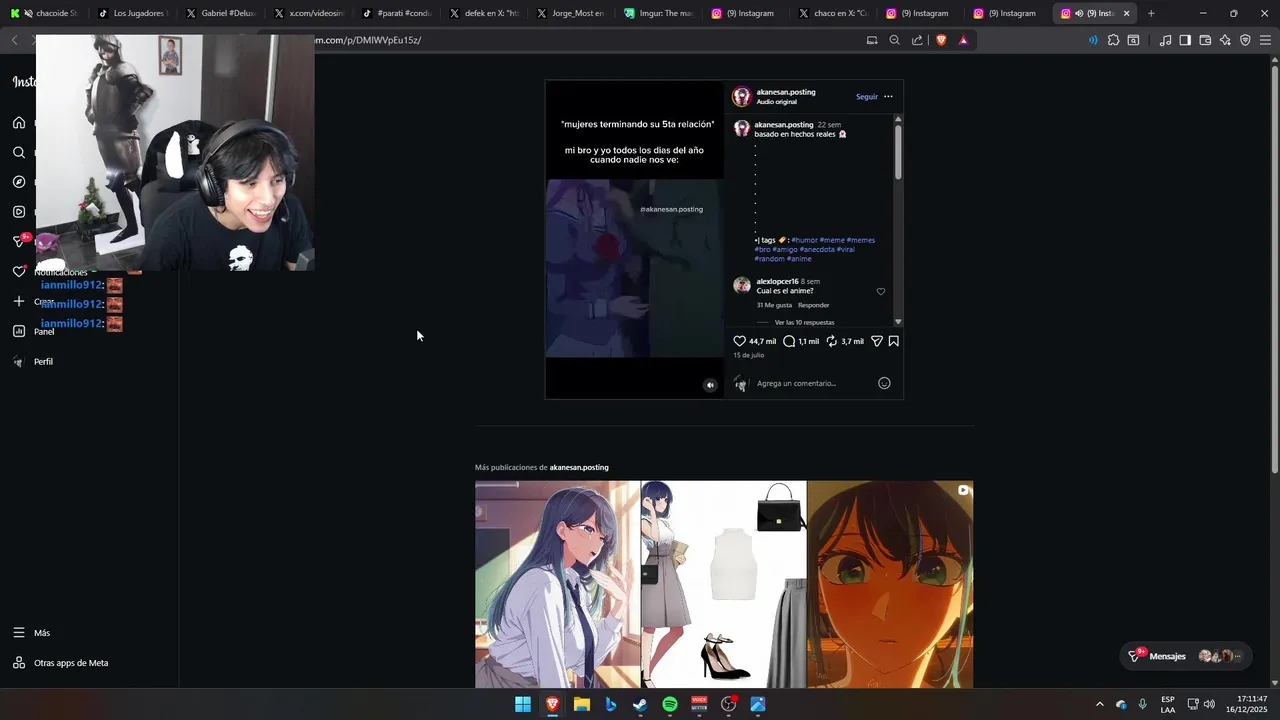
Task: Click Responder under alexlopcer16's comment
Action: (x=813, y=305)
